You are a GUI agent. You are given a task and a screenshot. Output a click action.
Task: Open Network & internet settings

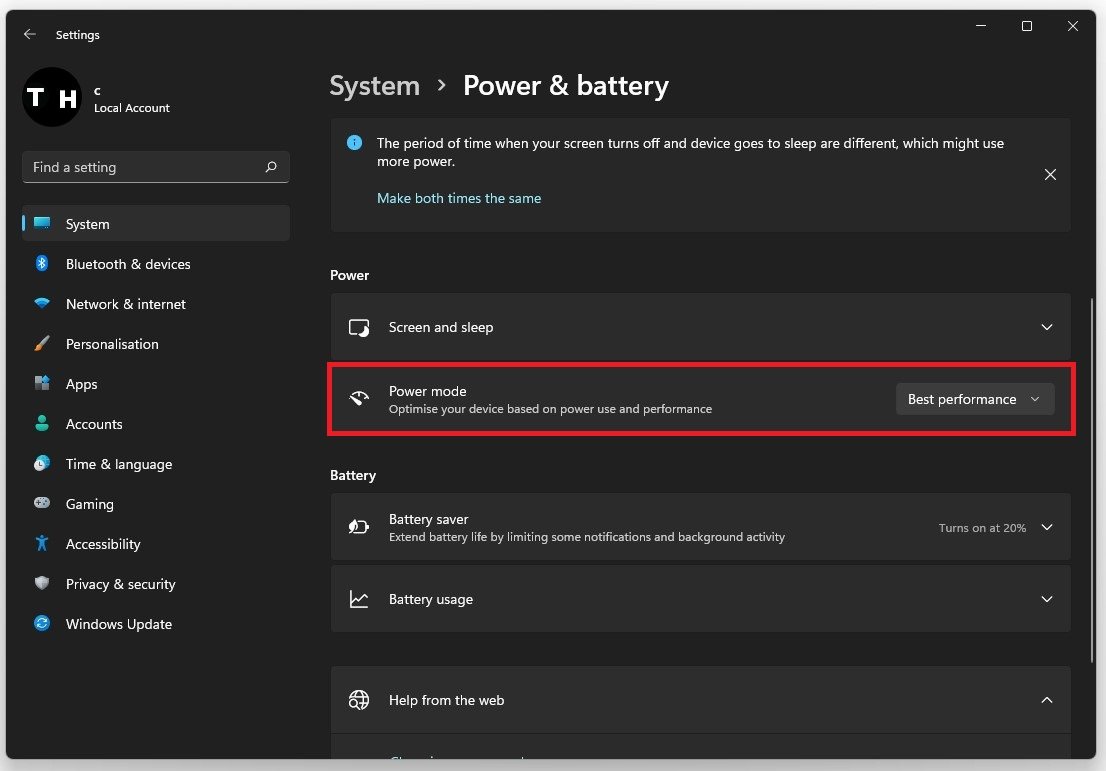point(126,304)
